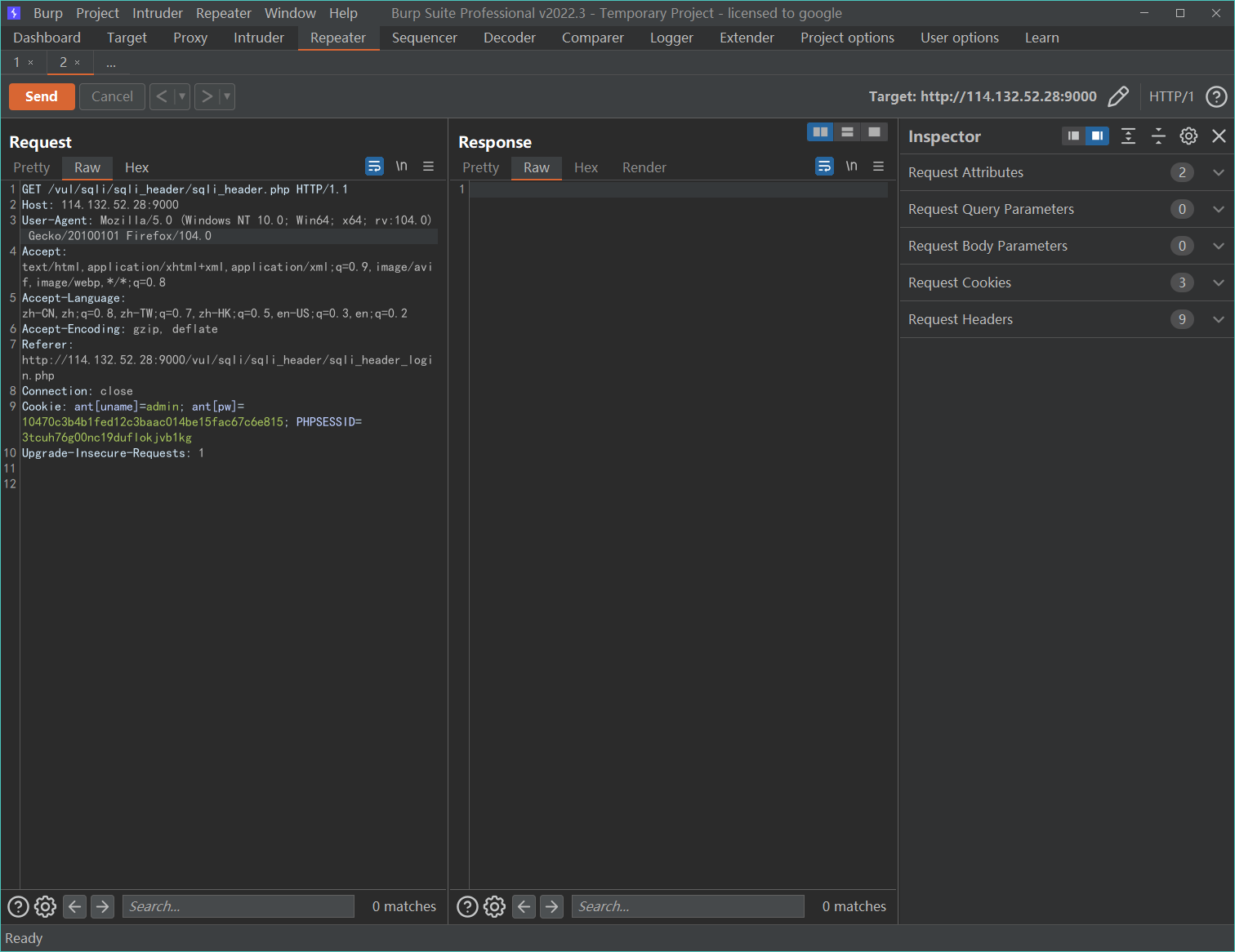Add new Repeater tab via ellipsis
The height and width of the screenshot is (952, 1235).
click(x=111, y=62)
